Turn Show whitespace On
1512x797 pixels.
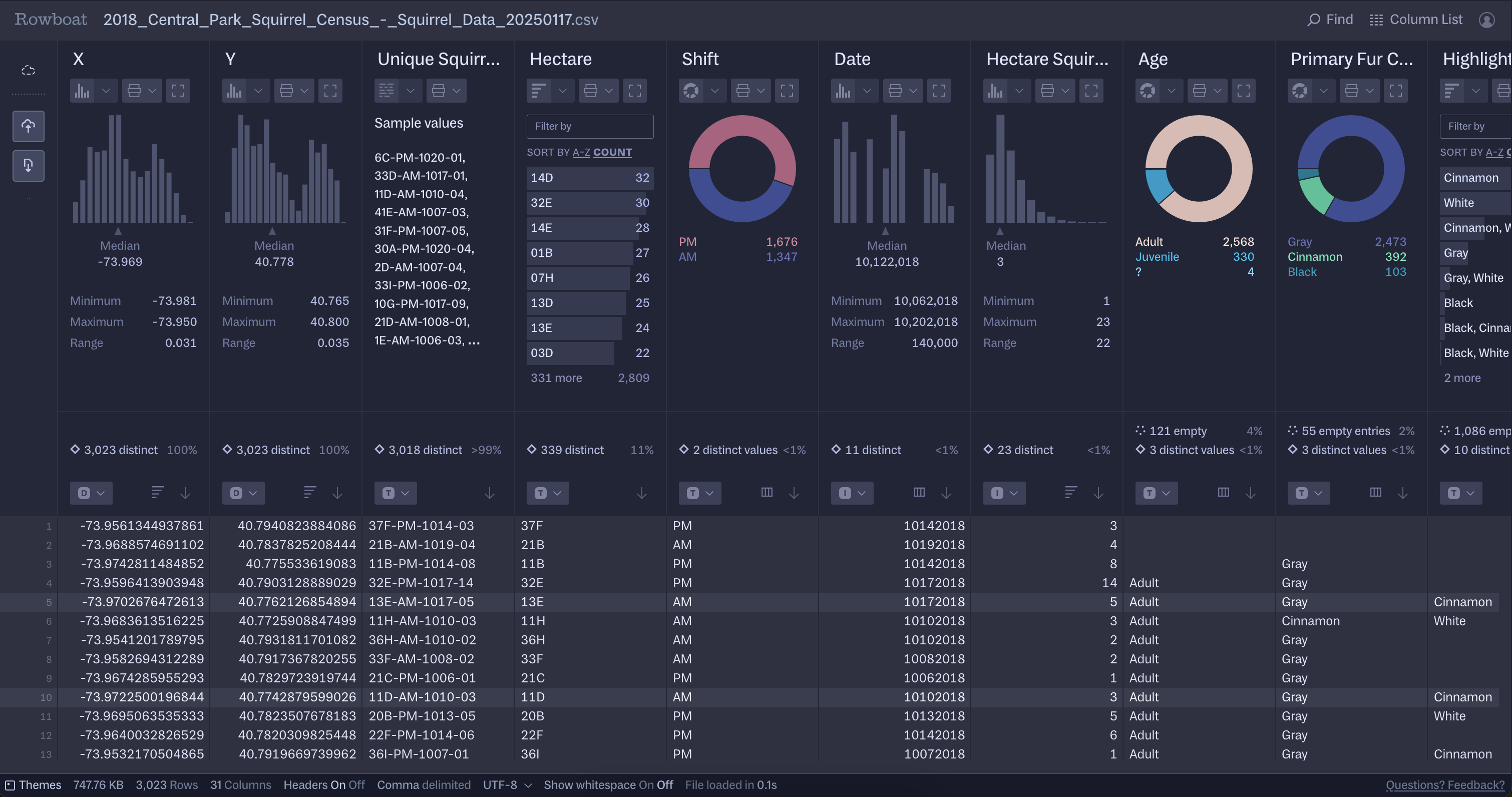(x=646, y=784)
